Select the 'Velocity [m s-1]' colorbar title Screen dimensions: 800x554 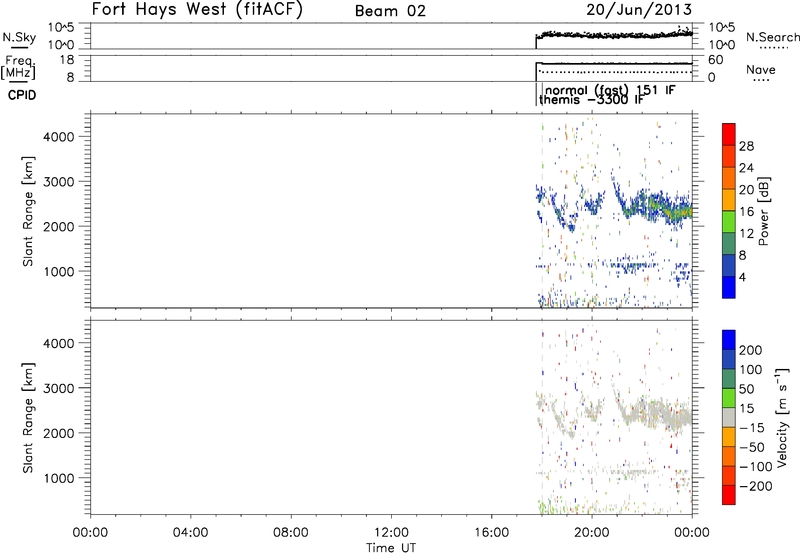[x=782, y=417]
